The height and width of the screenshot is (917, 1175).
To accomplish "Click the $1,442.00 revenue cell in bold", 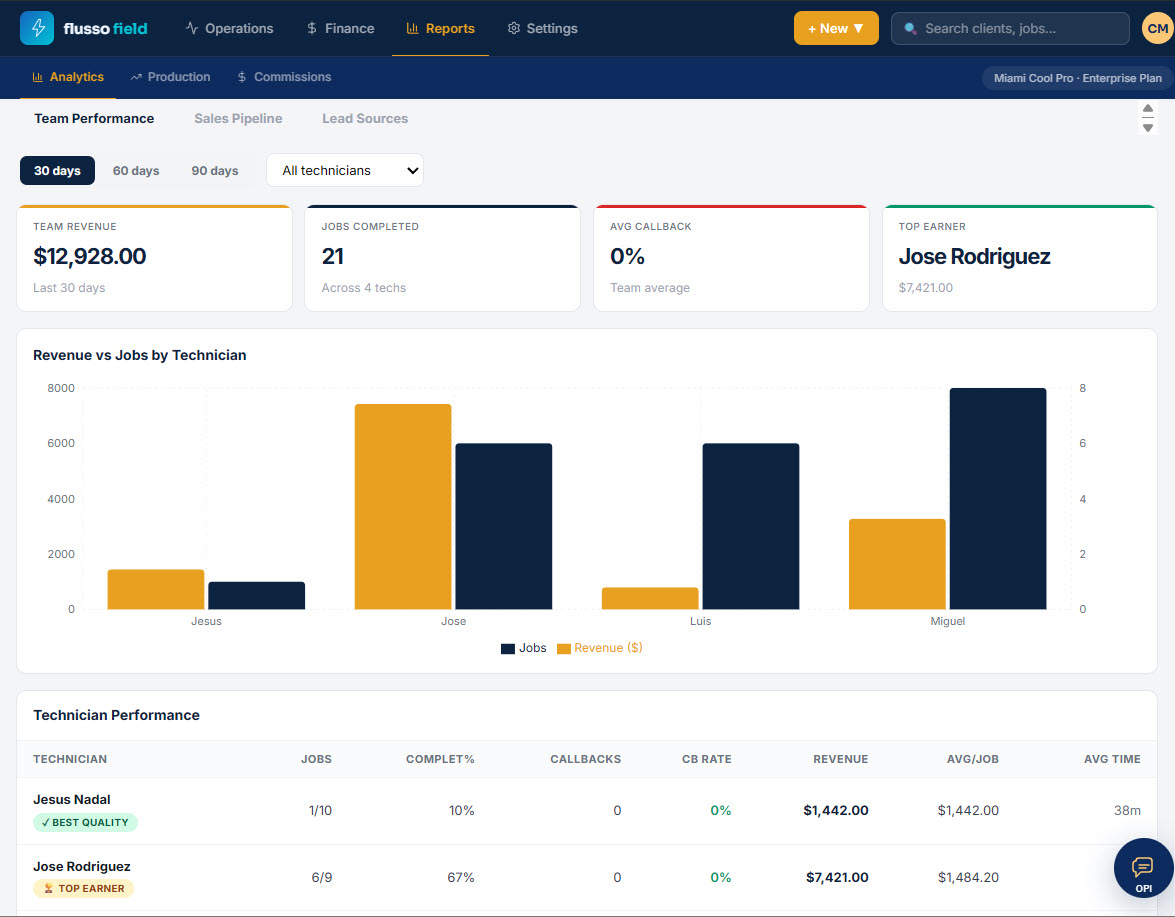I will [x=836, y=810].
